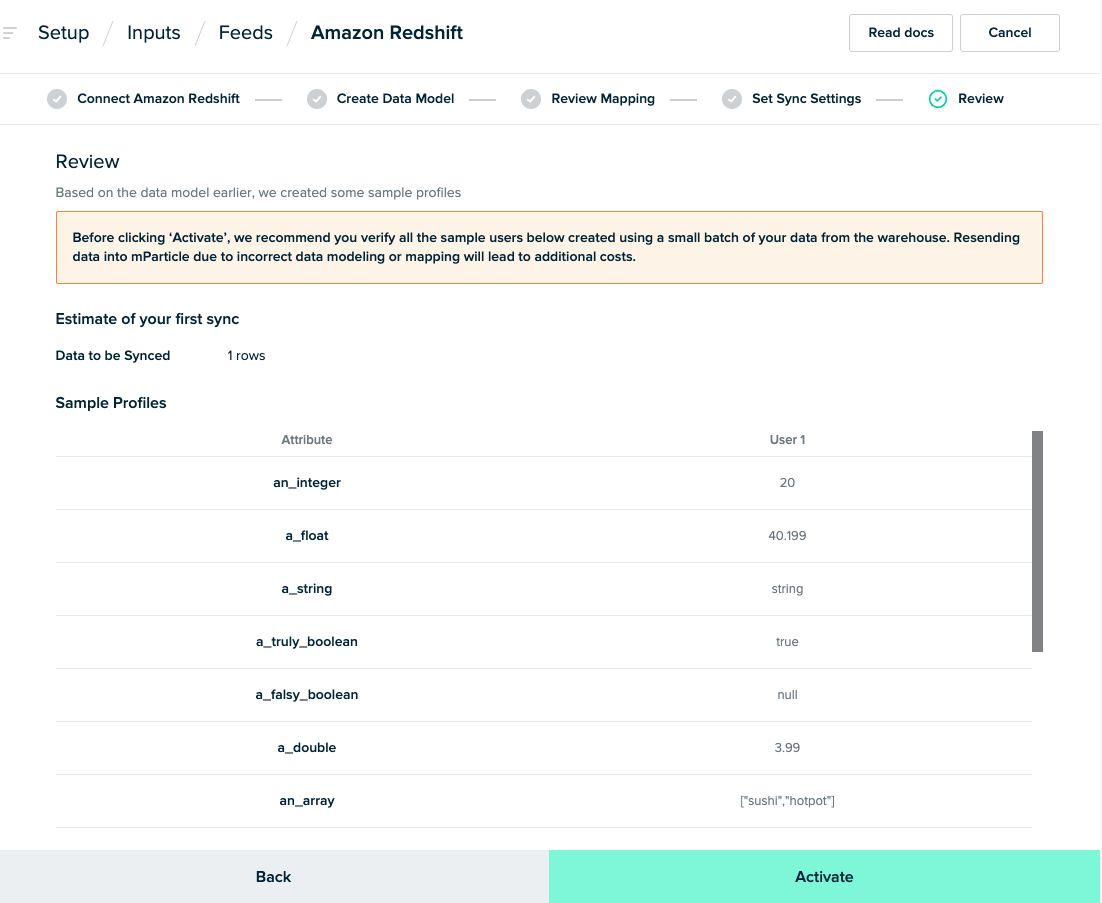Select the an_integer attribute row
Image resolution: width=1102 pixels, height=903 pixels.
[x=543, y=483]
